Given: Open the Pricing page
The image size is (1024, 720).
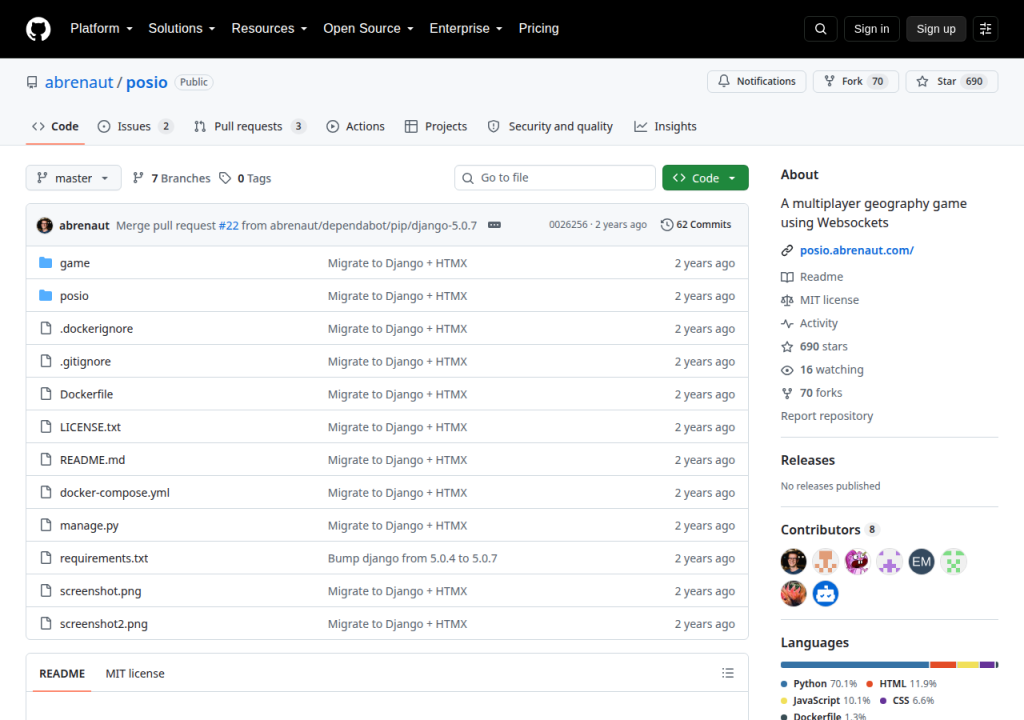Looking at the screenshot, I should (539, 29).
